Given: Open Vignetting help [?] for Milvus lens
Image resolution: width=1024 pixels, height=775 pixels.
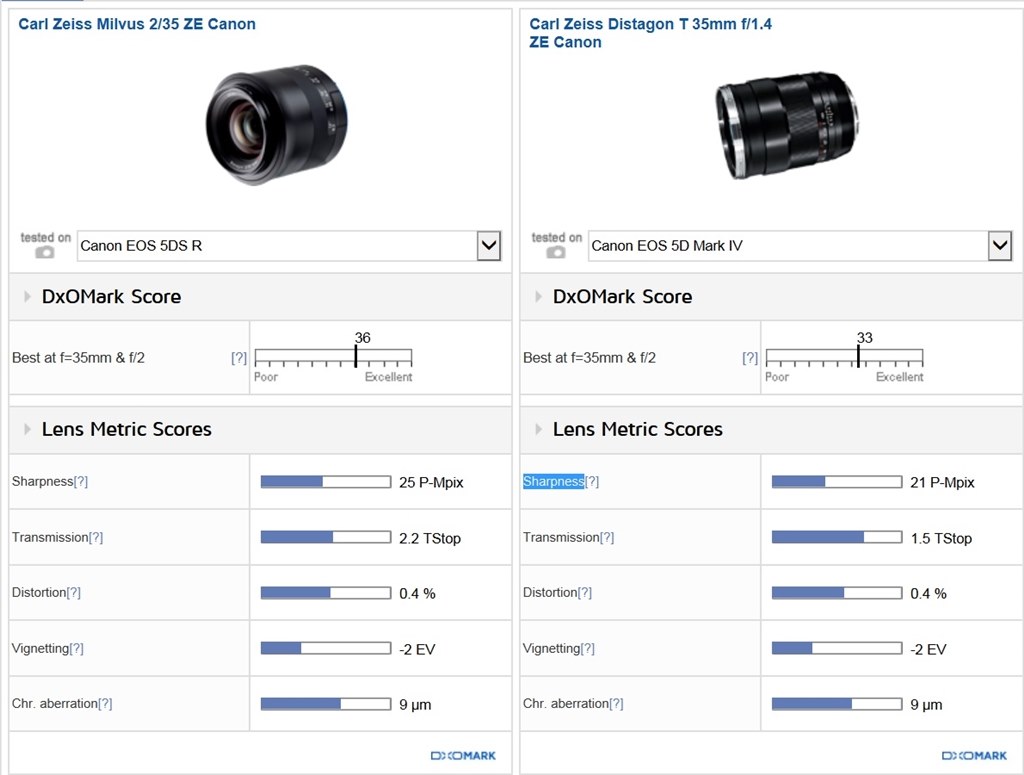Looking at the screenshot, I should coord(76,648).
